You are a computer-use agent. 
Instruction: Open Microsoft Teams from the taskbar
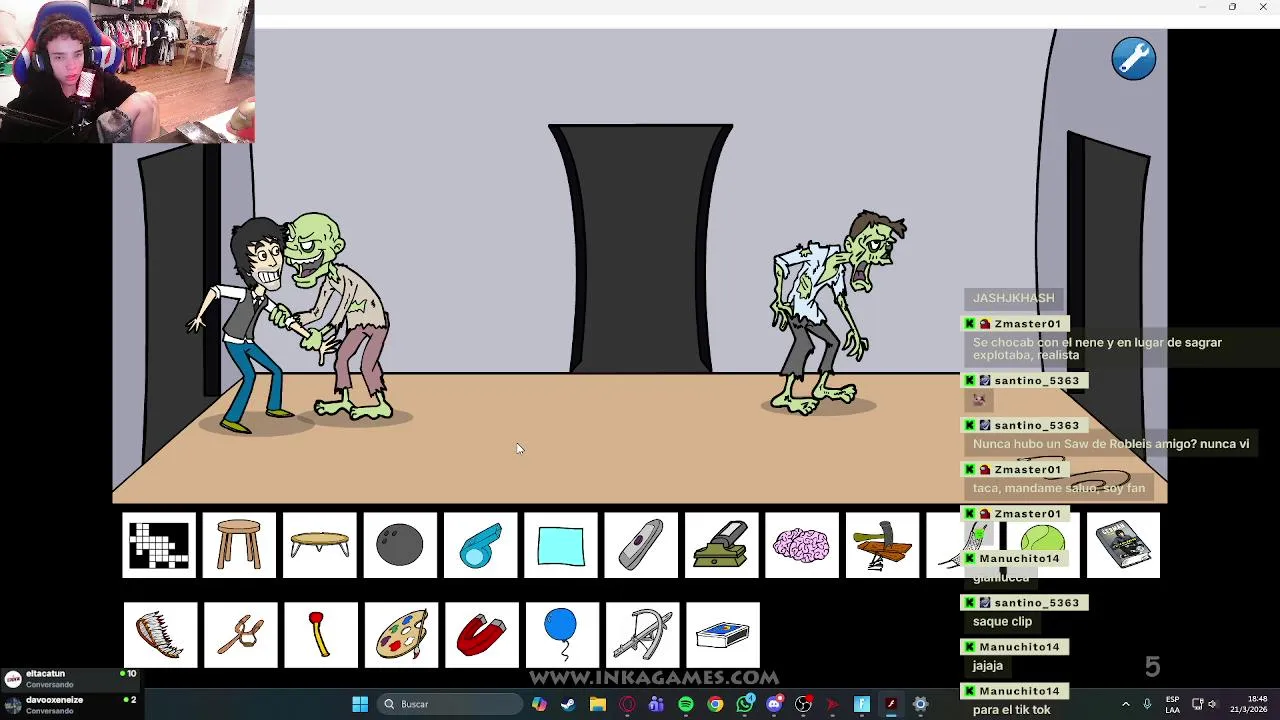656,704
